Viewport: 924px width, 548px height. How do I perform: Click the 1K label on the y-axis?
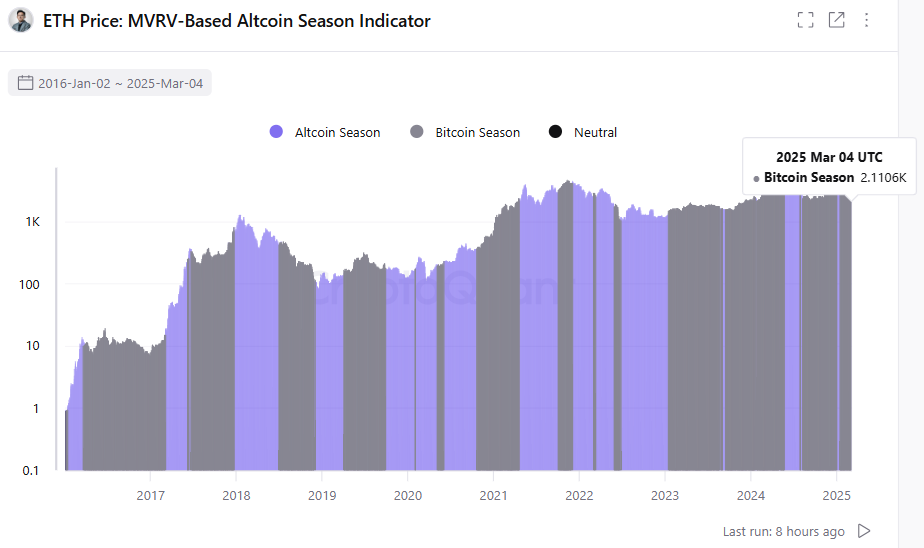coord(33,222)
